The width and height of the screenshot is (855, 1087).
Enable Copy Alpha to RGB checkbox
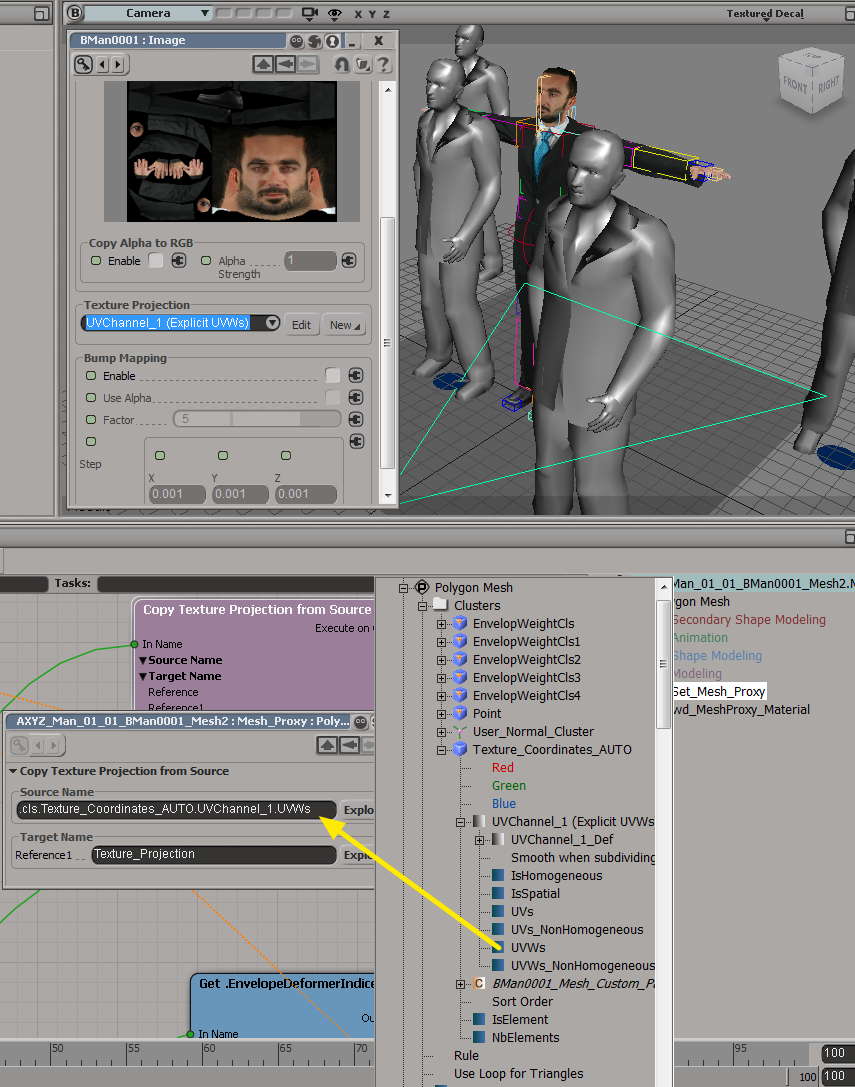(156, 261)
